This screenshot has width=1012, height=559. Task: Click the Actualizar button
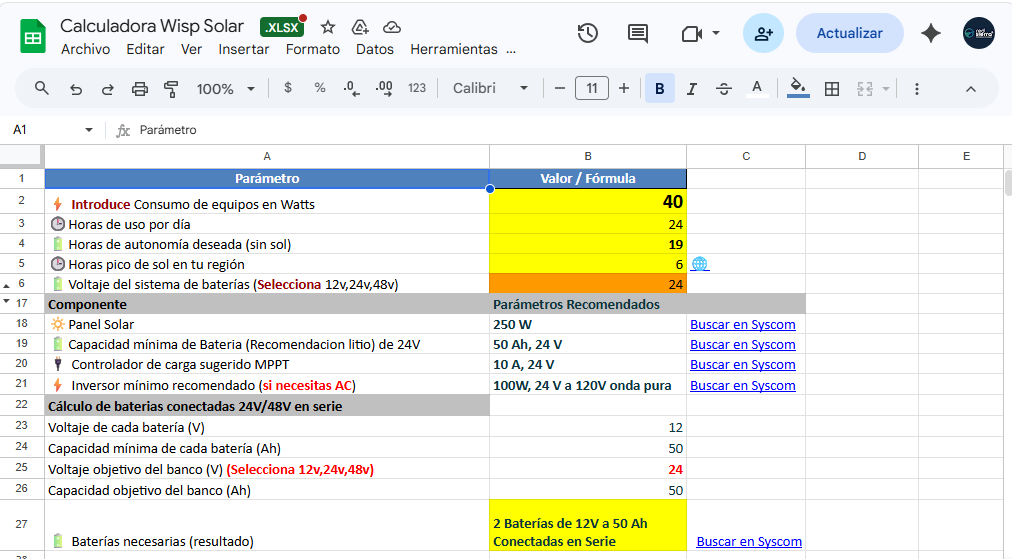coord(849,33)
